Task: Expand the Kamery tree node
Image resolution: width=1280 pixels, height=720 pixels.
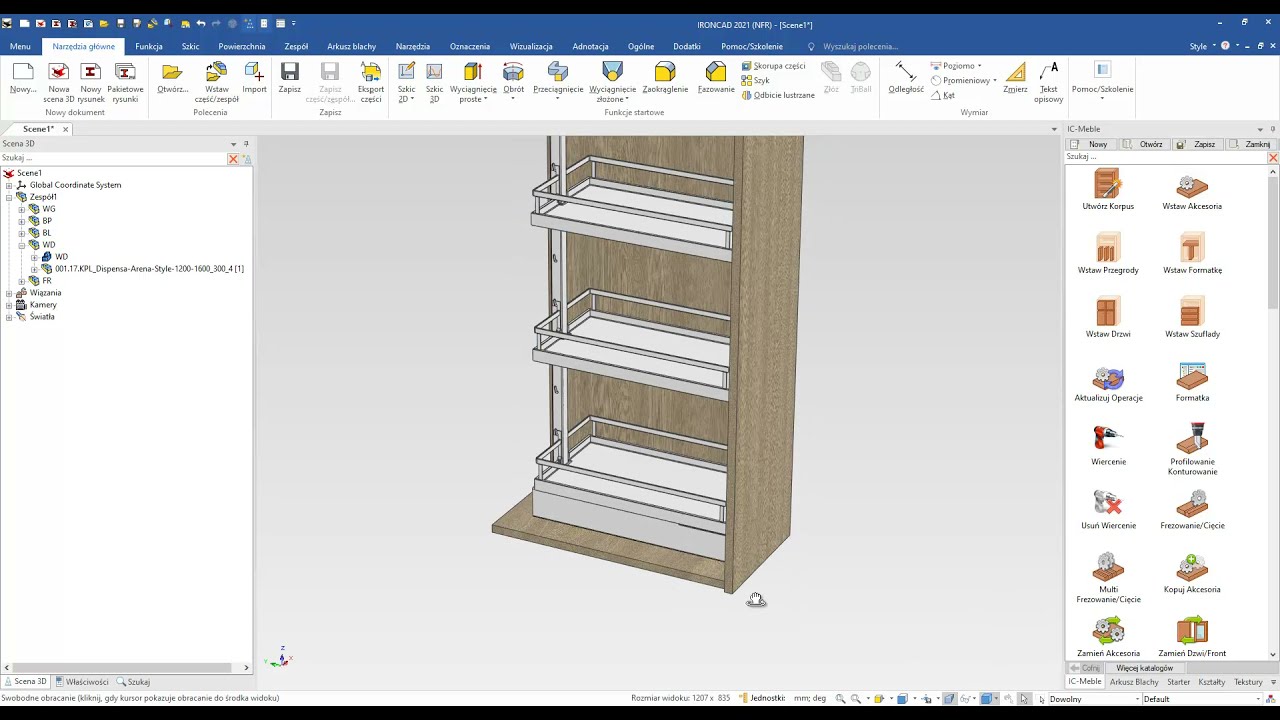Action: (9, 305)
